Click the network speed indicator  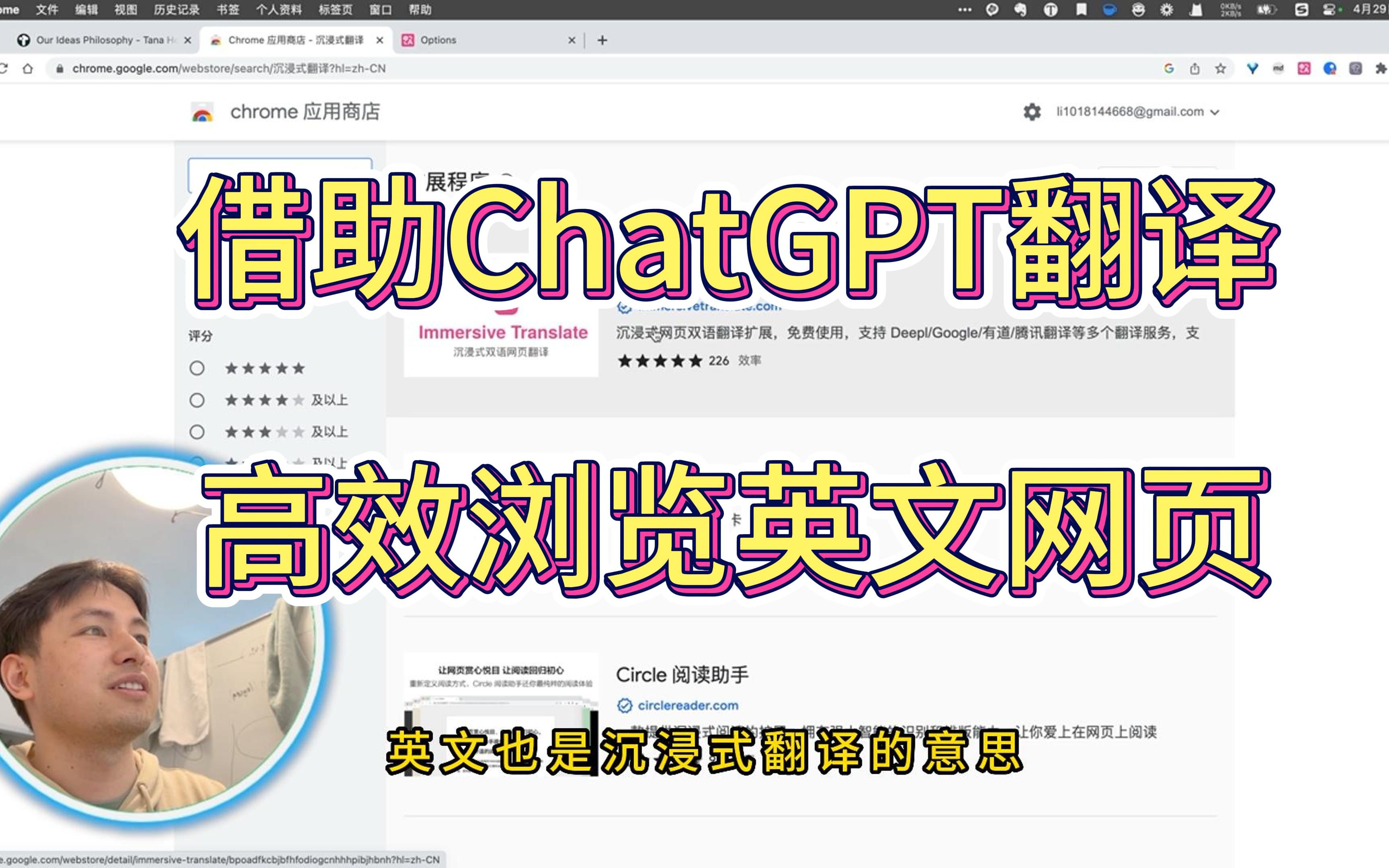tap(1231, 10)
